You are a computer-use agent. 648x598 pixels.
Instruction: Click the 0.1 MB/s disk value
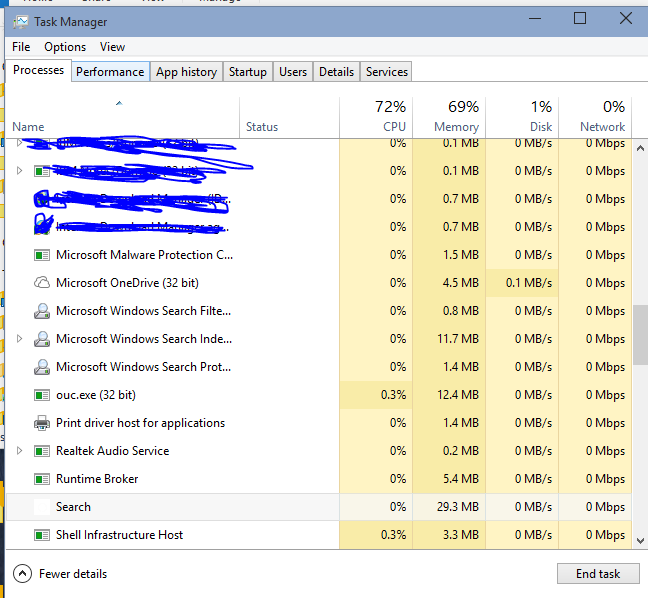(529, 283)
